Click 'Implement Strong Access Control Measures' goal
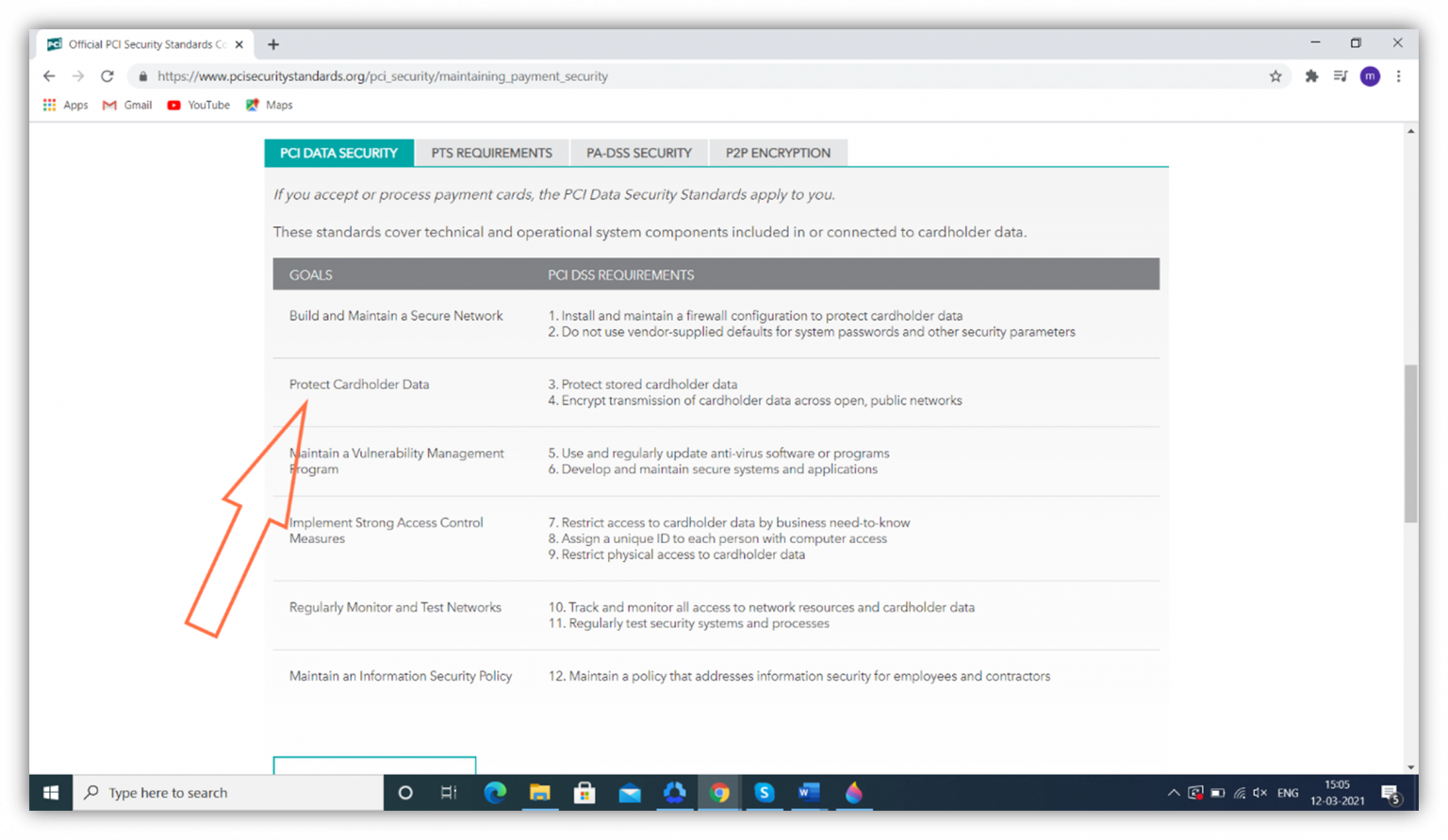The image size is (1448, 840). (x=387, y=531)
